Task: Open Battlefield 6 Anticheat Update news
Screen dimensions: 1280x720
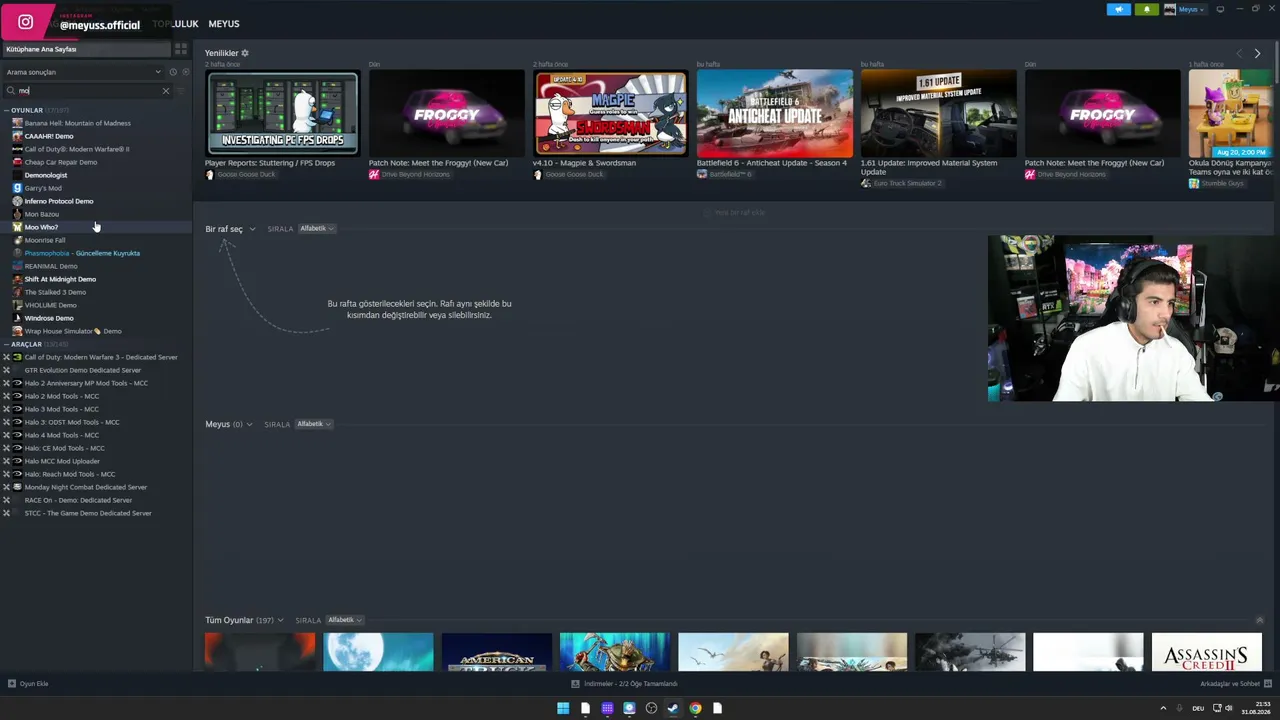Action: click(x=775, y=113)
